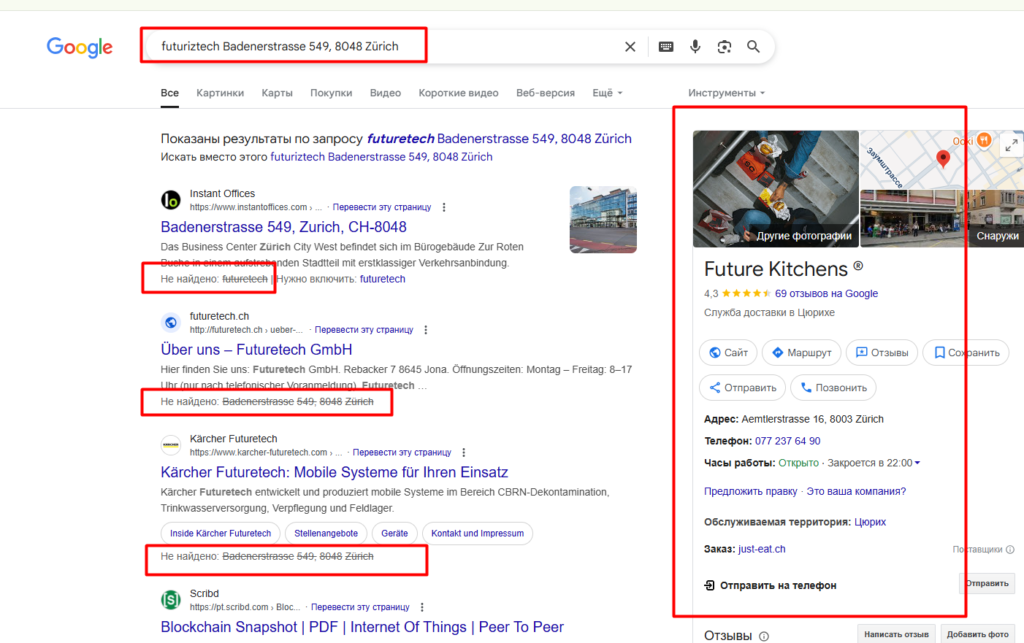1024x643 pixels.
Task: Open the 69 отзывов на Google link
Action: [826, 294]
